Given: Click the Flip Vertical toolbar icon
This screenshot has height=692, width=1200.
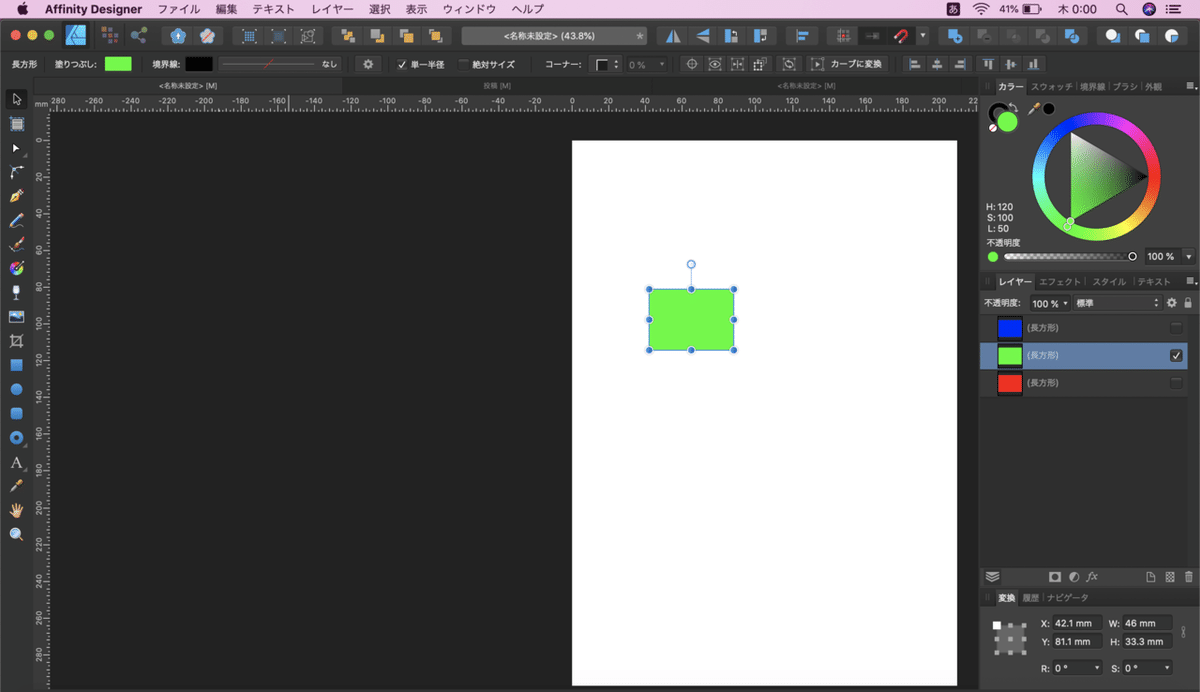Looking at the screenshot, I should 702,36.
